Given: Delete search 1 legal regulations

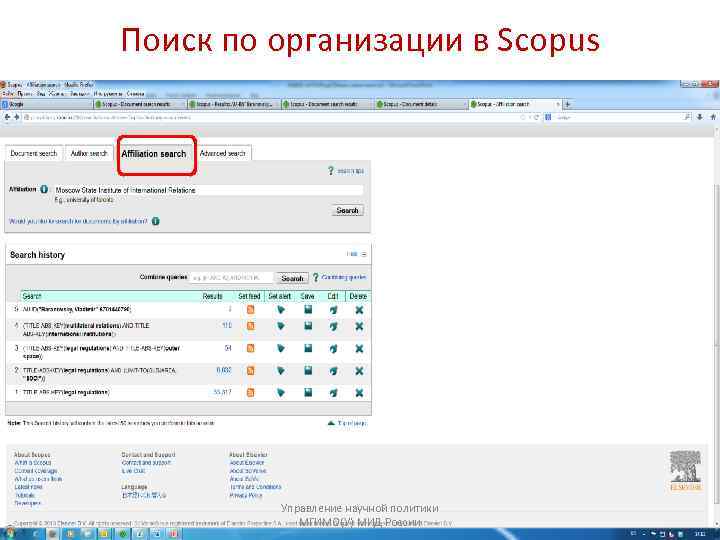Looking at the screenshot, I should (359, 393).
